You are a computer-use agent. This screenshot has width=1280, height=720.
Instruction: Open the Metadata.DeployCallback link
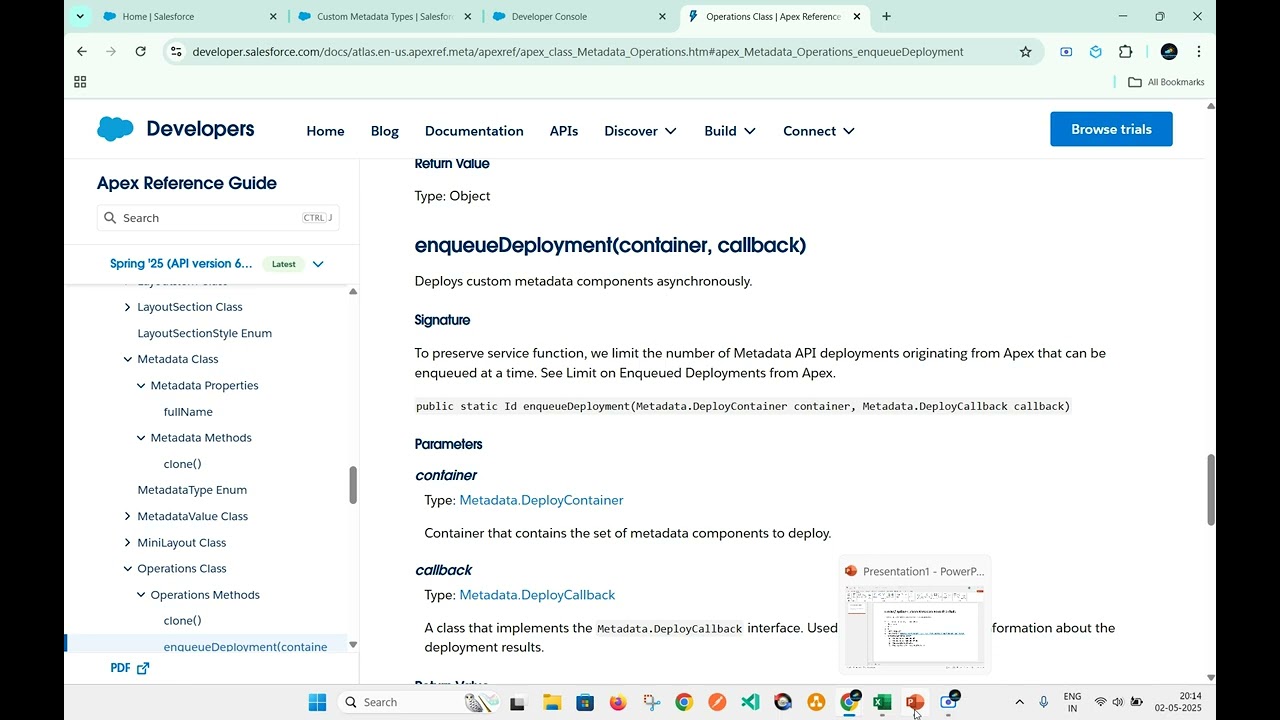click(x=537, y=595)
